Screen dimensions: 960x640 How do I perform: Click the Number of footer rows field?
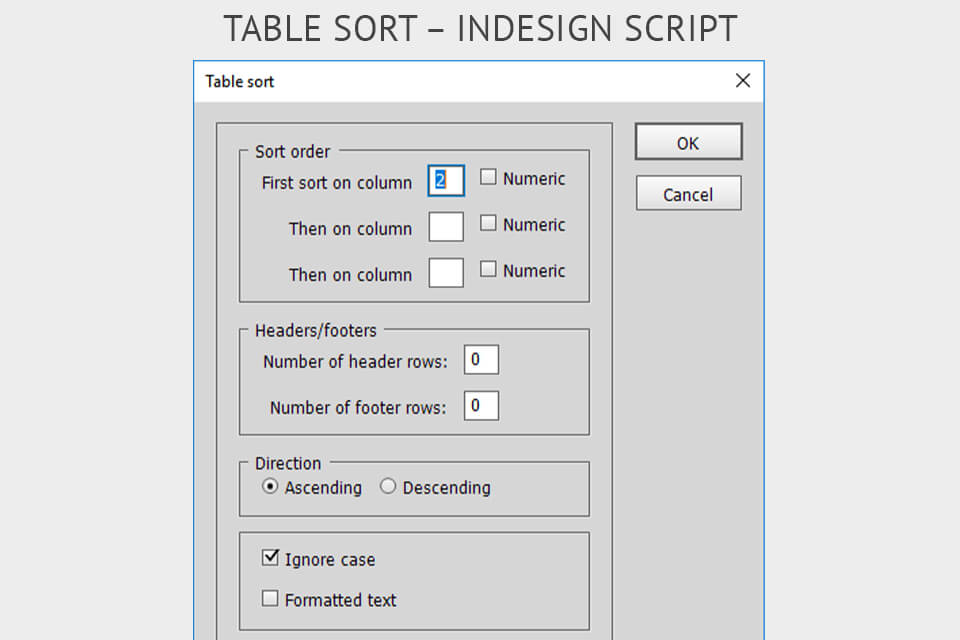(x=481, y=405)
